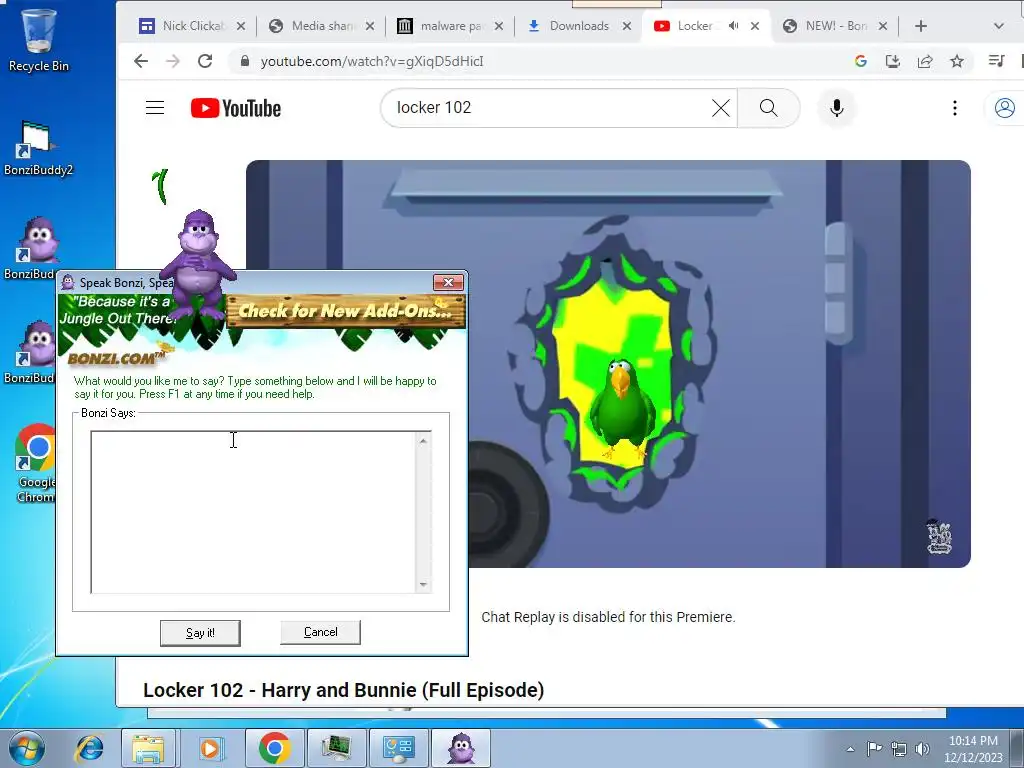
Task: Click the Locker 102 video player
Action: tap(608, 364)
